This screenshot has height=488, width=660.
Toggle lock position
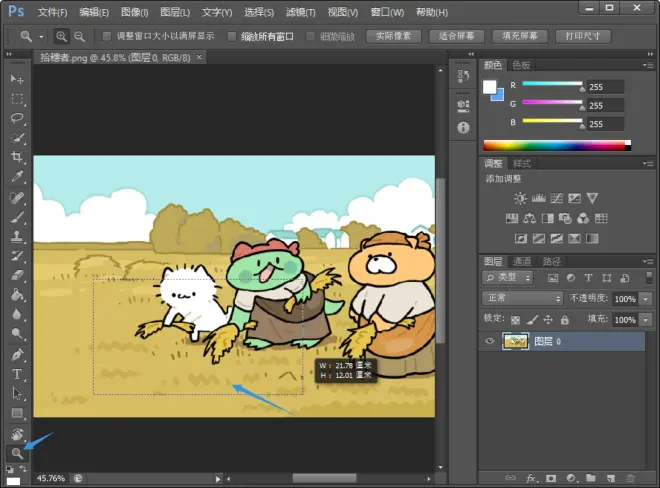tap(548, 320)
